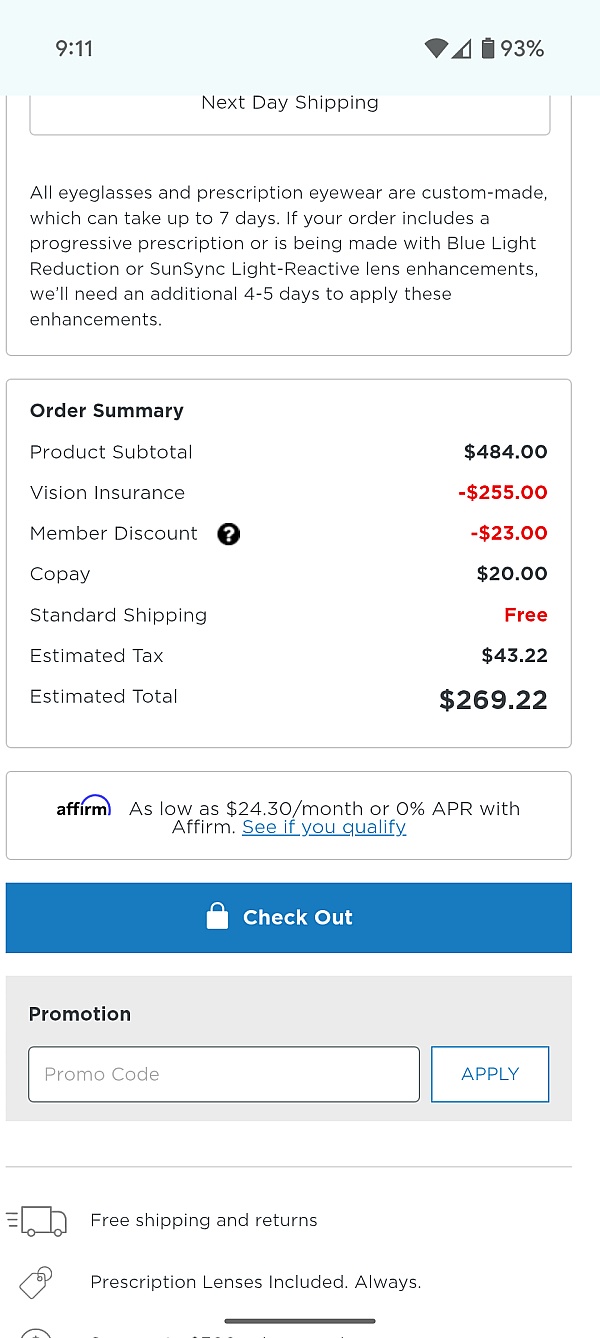
Task: Select the Next Day Shipping option
Action: 290,104
